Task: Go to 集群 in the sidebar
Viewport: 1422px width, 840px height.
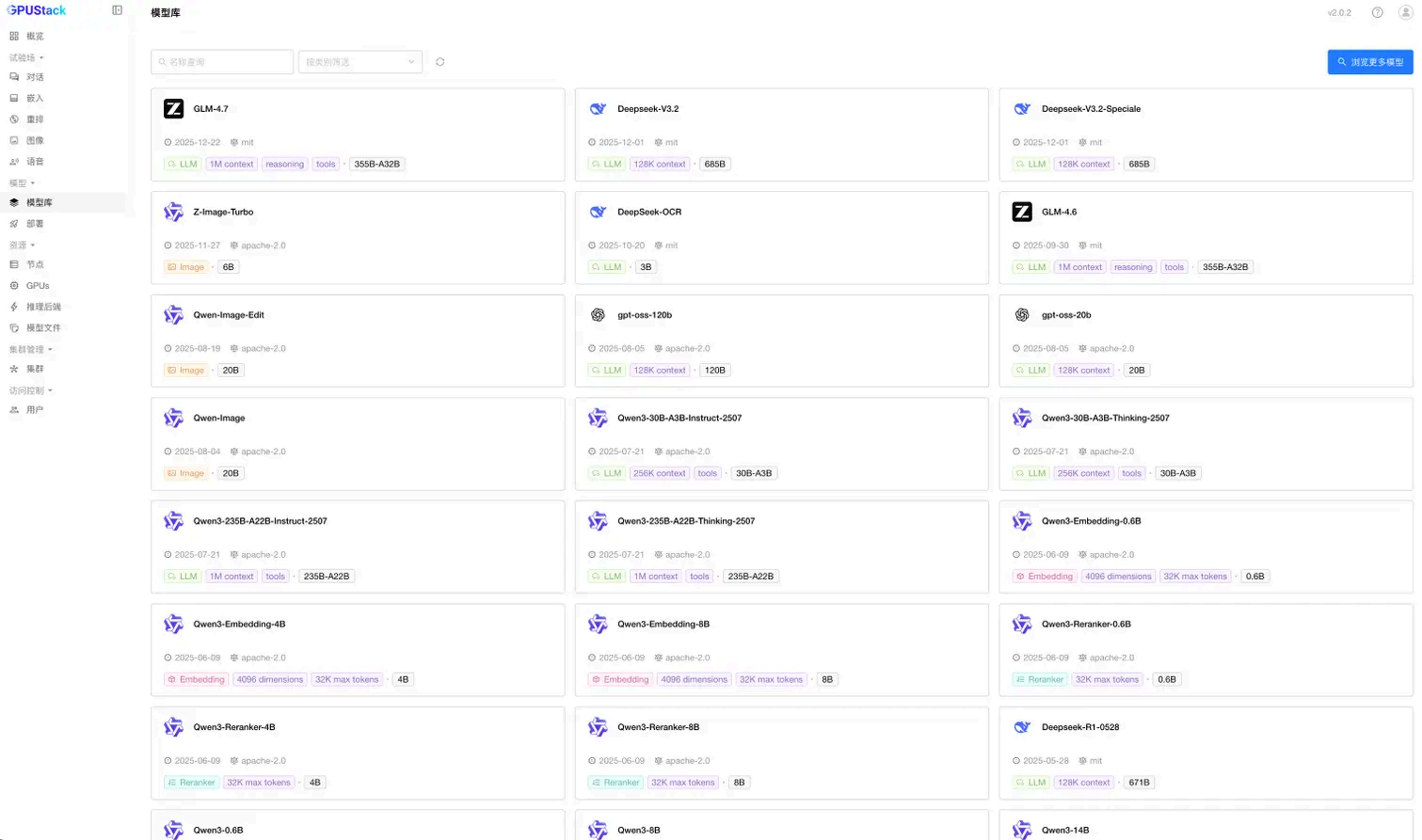Action: (64, 369)
